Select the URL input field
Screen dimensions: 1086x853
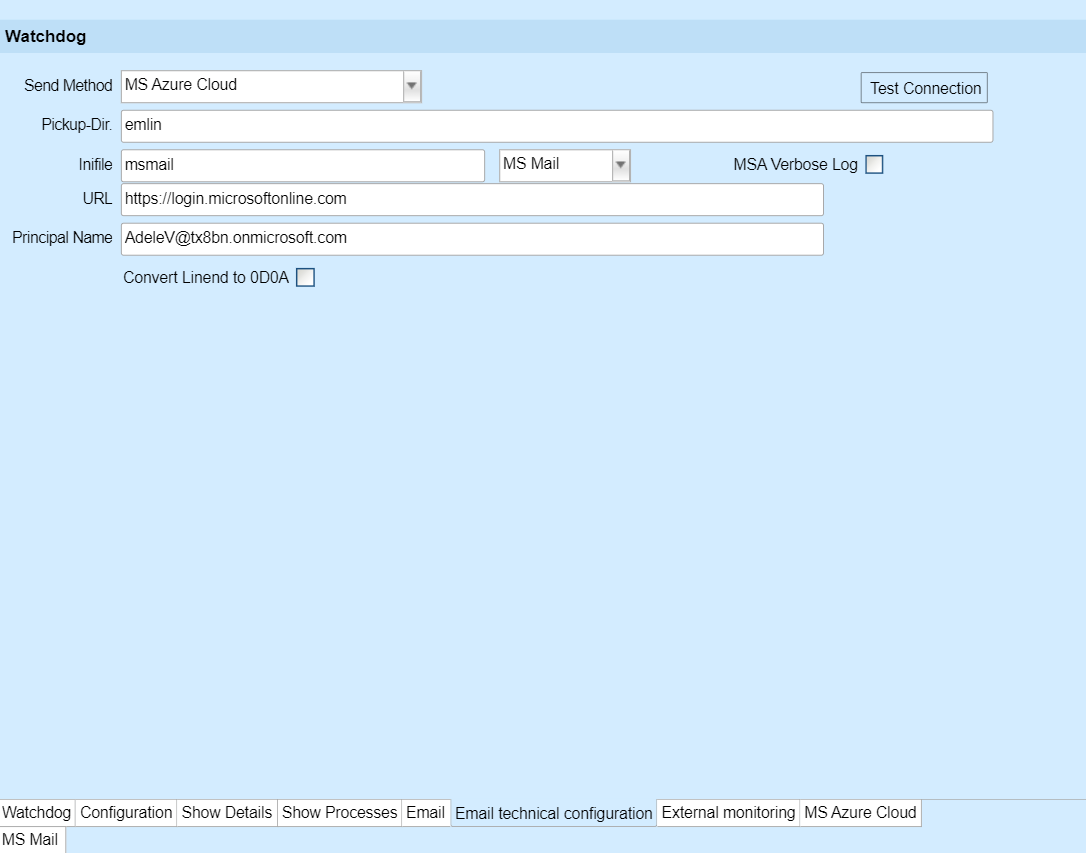472,199
